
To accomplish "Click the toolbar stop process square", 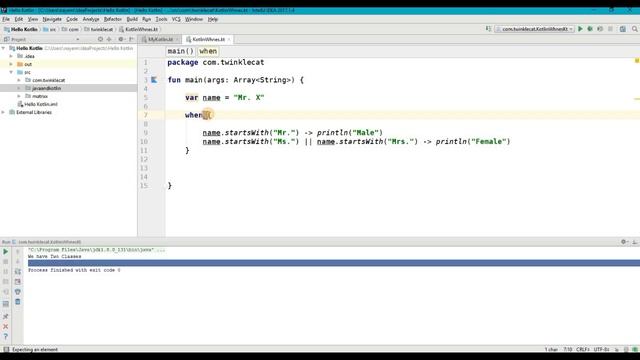I will click(610, 29).
